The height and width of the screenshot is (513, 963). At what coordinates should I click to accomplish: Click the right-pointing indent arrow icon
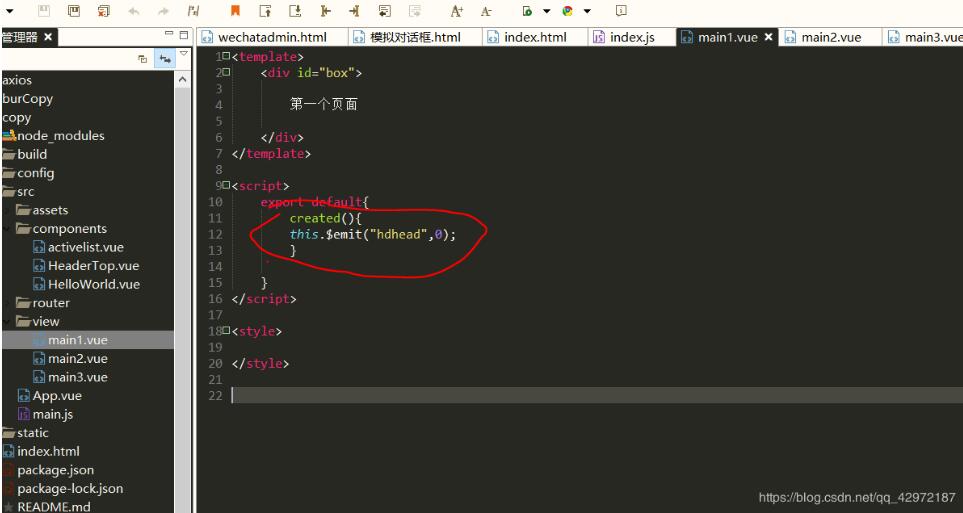point(354,10)
